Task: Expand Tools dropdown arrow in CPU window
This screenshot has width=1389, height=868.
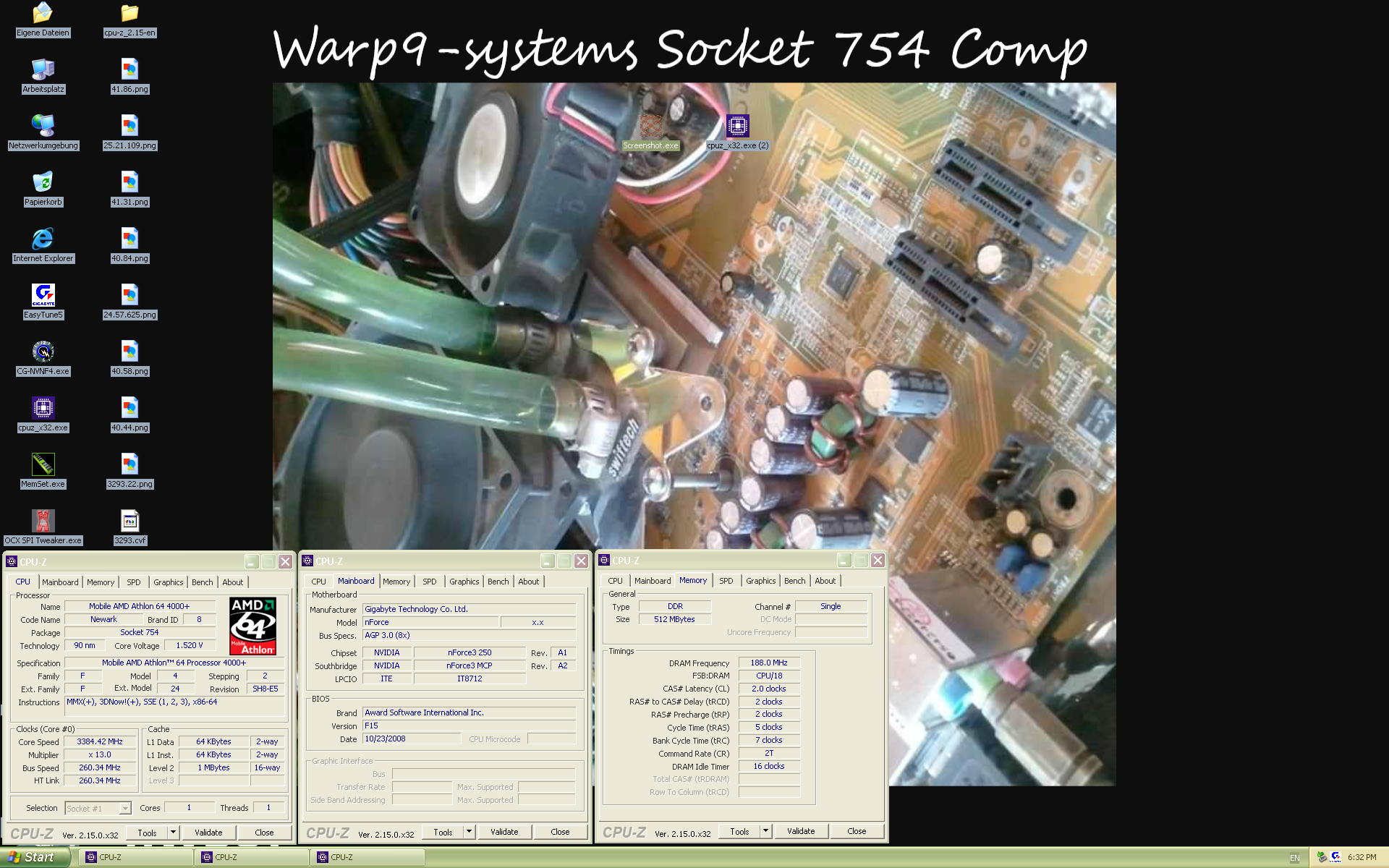Action: coord(174,833)
